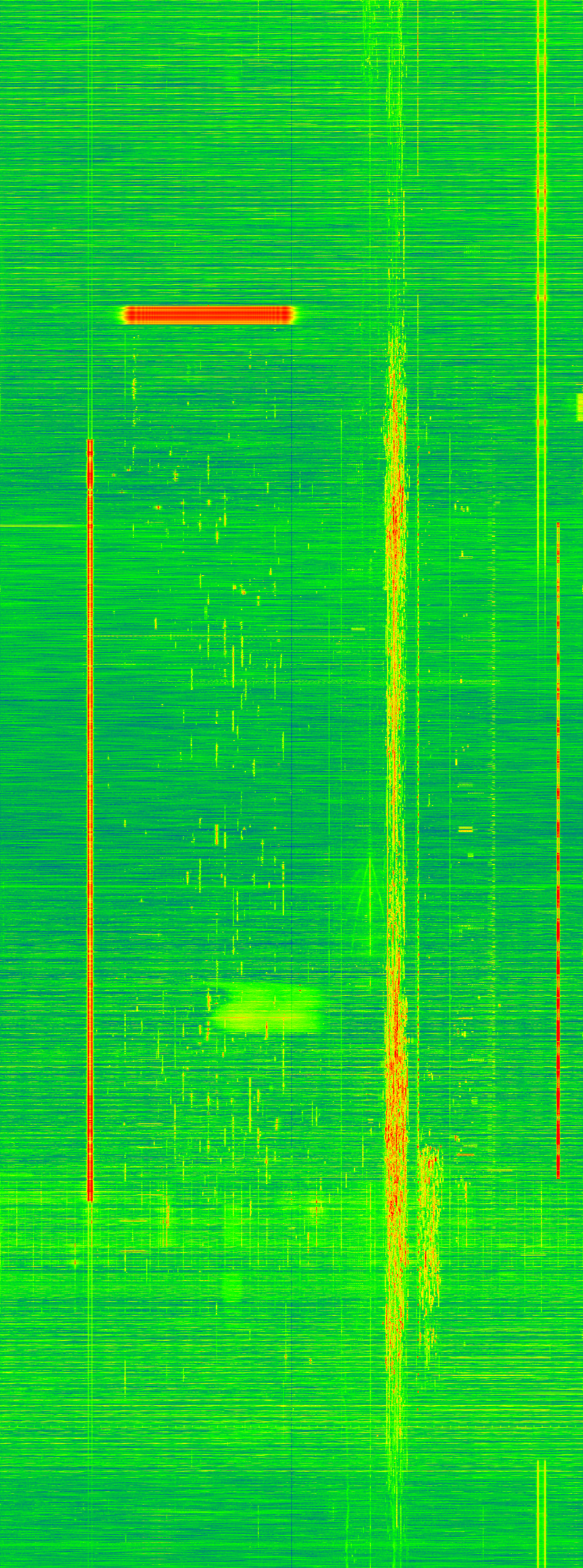Select the right rounded end of red burst bar
Image resolution: width=583 pixels, height=1568 pixels.
291,315
